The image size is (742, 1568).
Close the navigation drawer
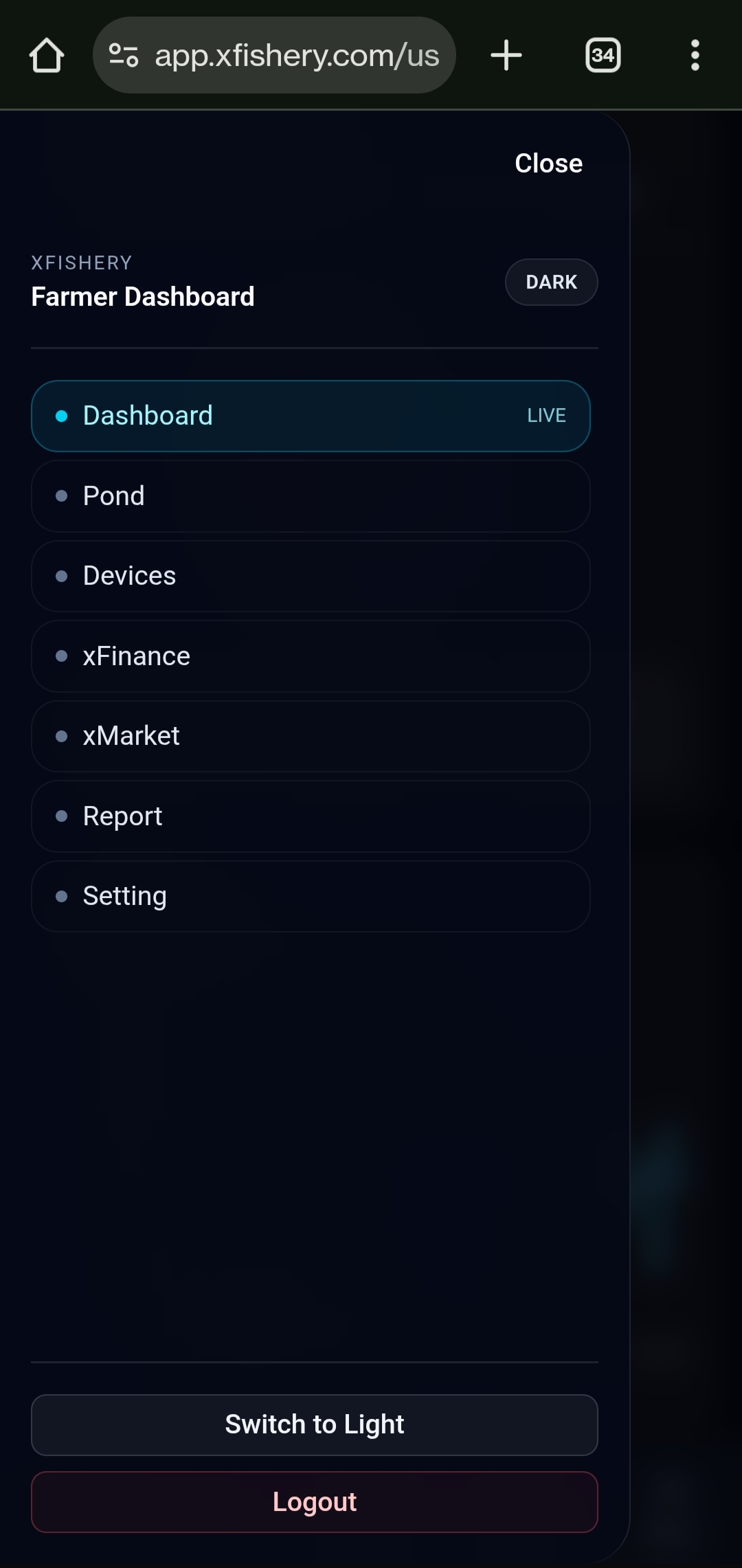[548, 163]
